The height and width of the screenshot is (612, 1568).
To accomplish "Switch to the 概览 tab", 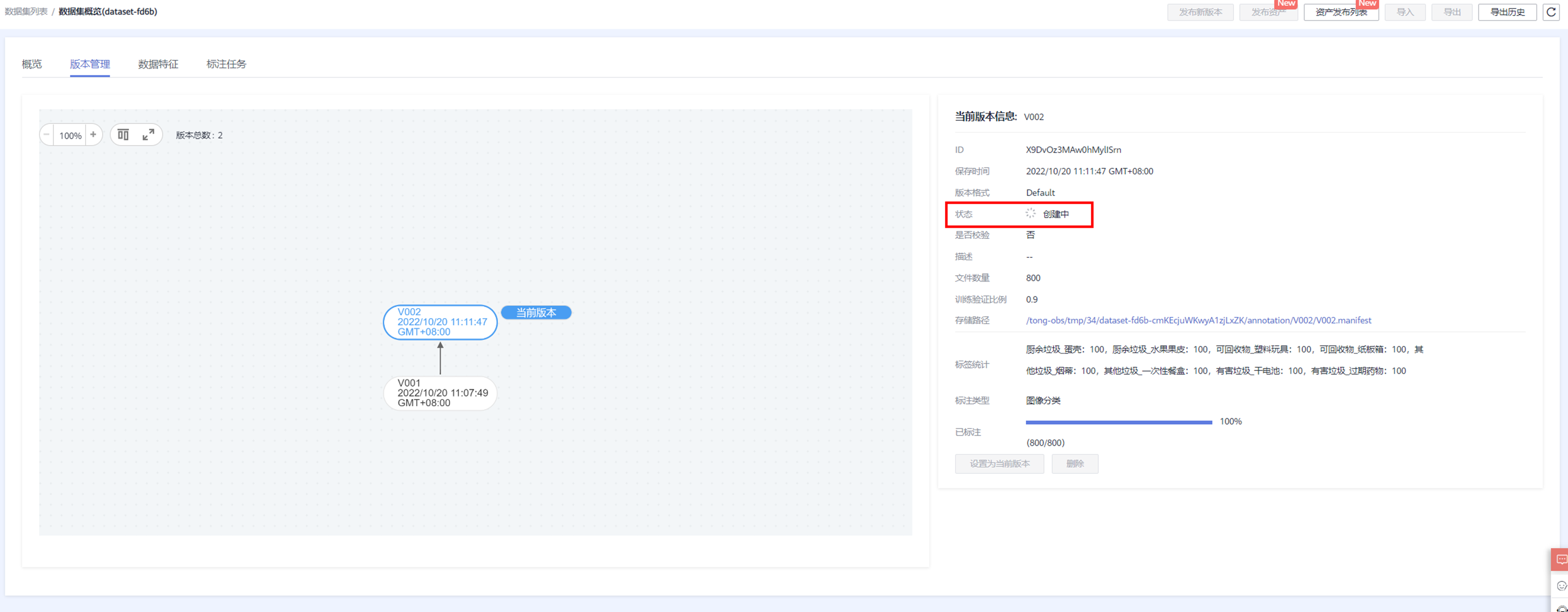I will point(32,64).
